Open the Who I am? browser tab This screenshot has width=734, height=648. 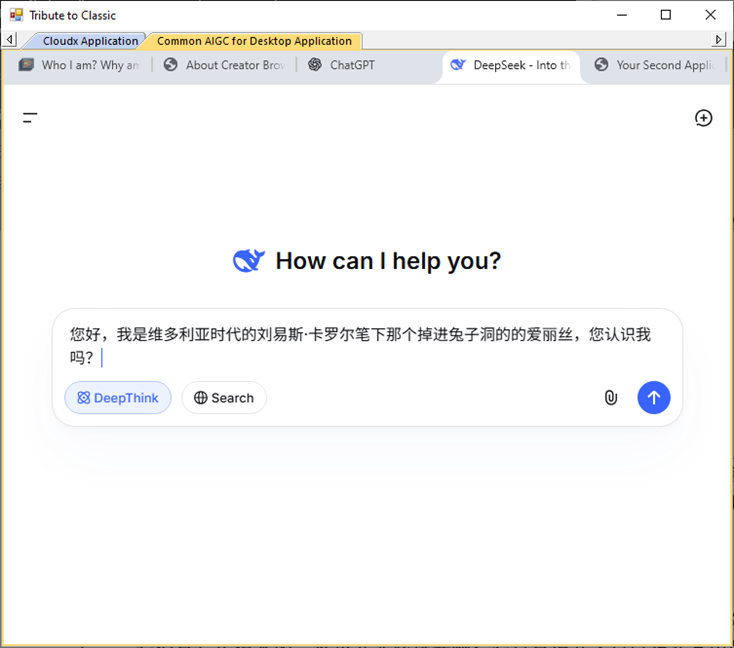pos(79,65)
